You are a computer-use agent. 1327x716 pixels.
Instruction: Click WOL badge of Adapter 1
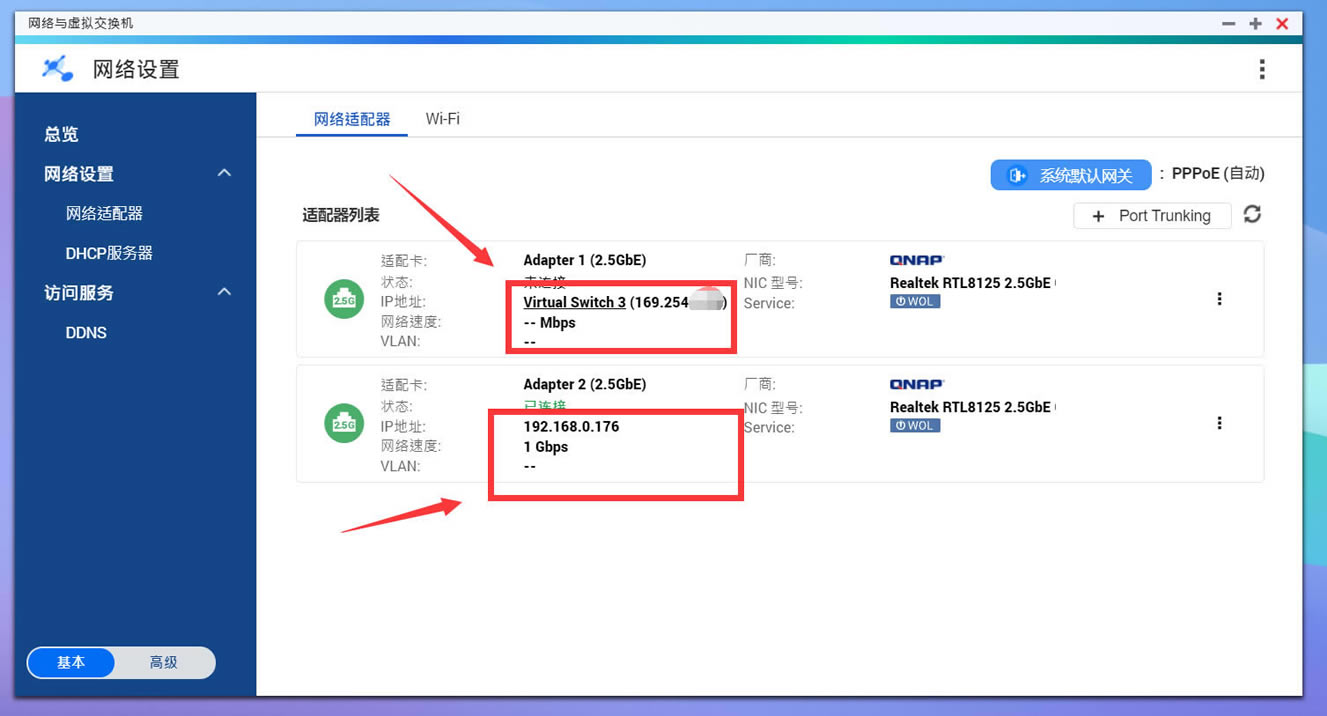click(915, 301)
